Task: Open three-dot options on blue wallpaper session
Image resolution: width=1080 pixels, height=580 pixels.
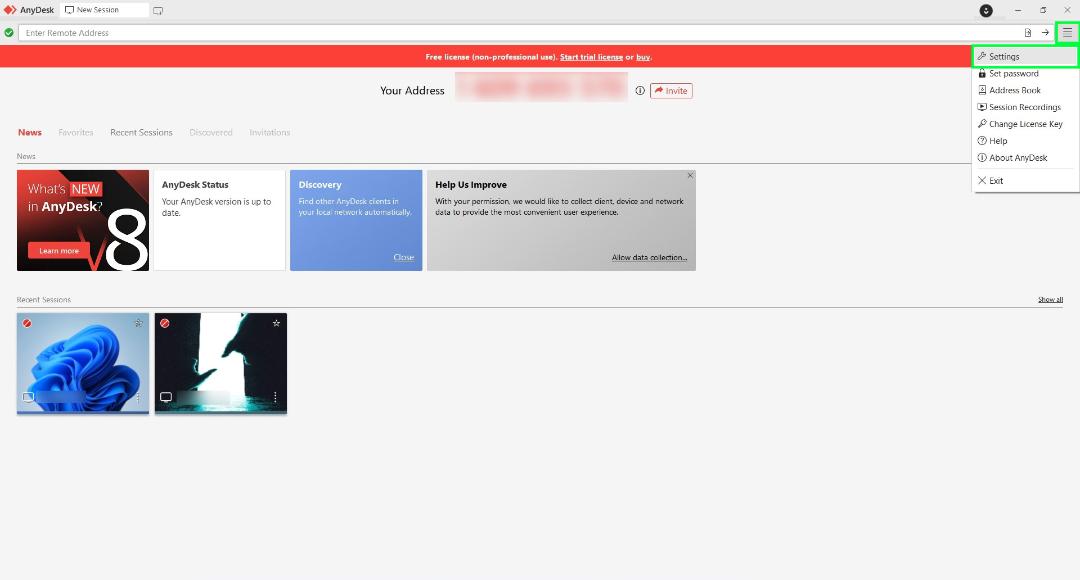Action: click(x=138, y=397)
